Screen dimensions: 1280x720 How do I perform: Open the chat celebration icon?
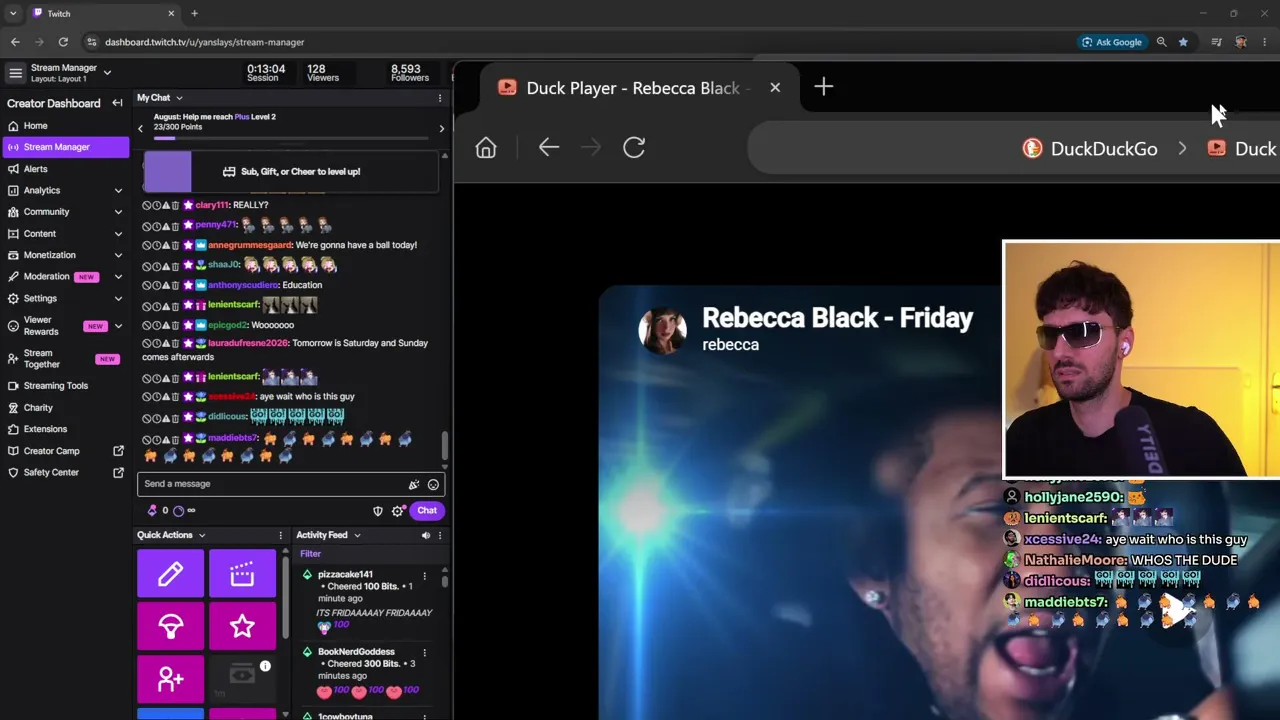414,484
